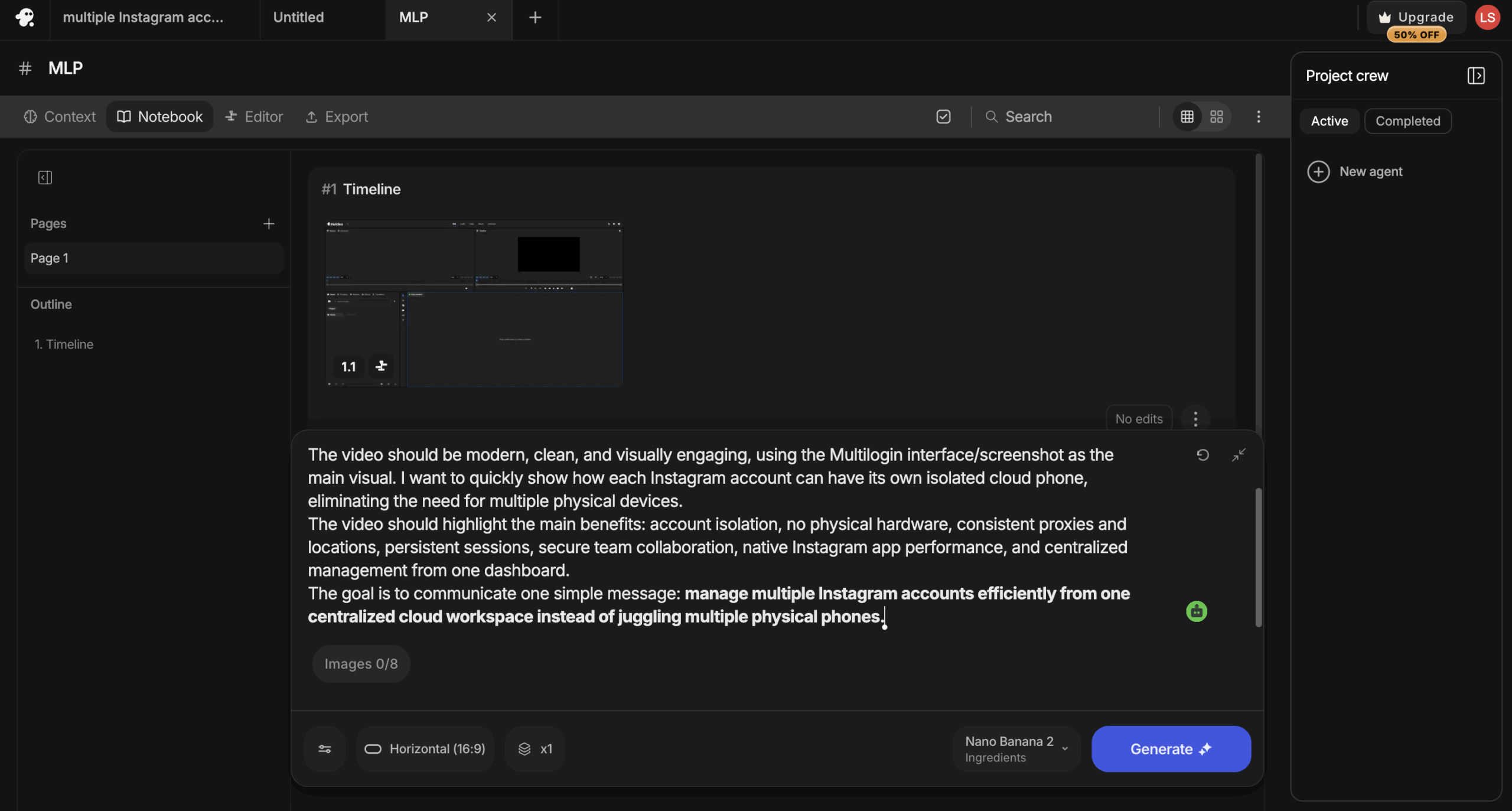Switch to the Untitled tab

[322, 18]
